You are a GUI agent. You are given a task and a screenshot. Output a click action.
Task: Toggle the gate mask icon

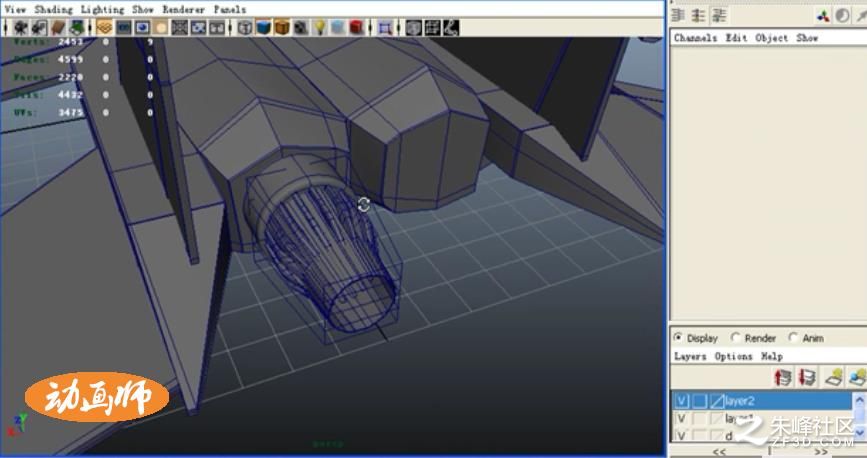[x=161, y=27]
